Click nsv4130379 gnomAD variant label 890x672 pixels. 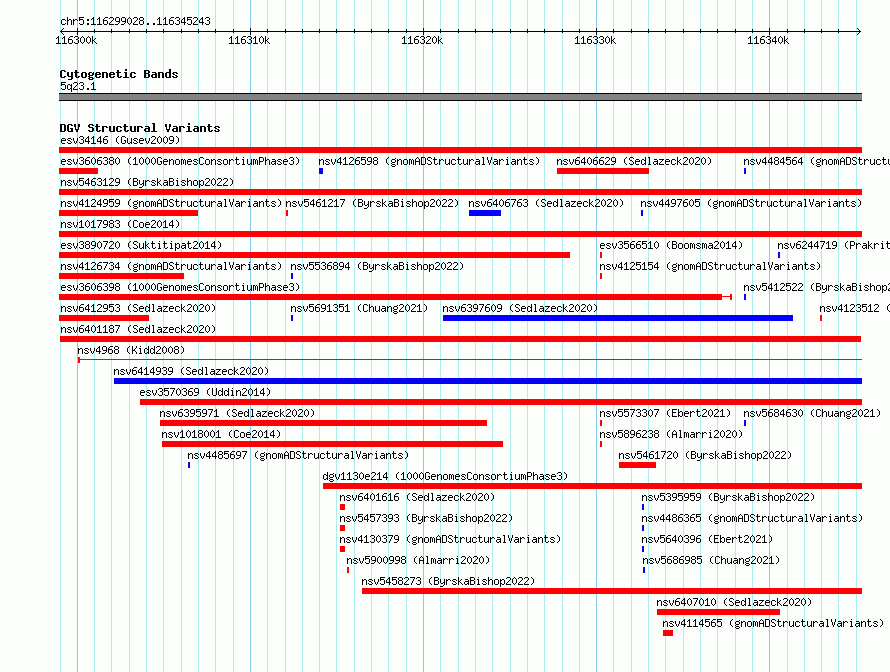tap(450, 539)
